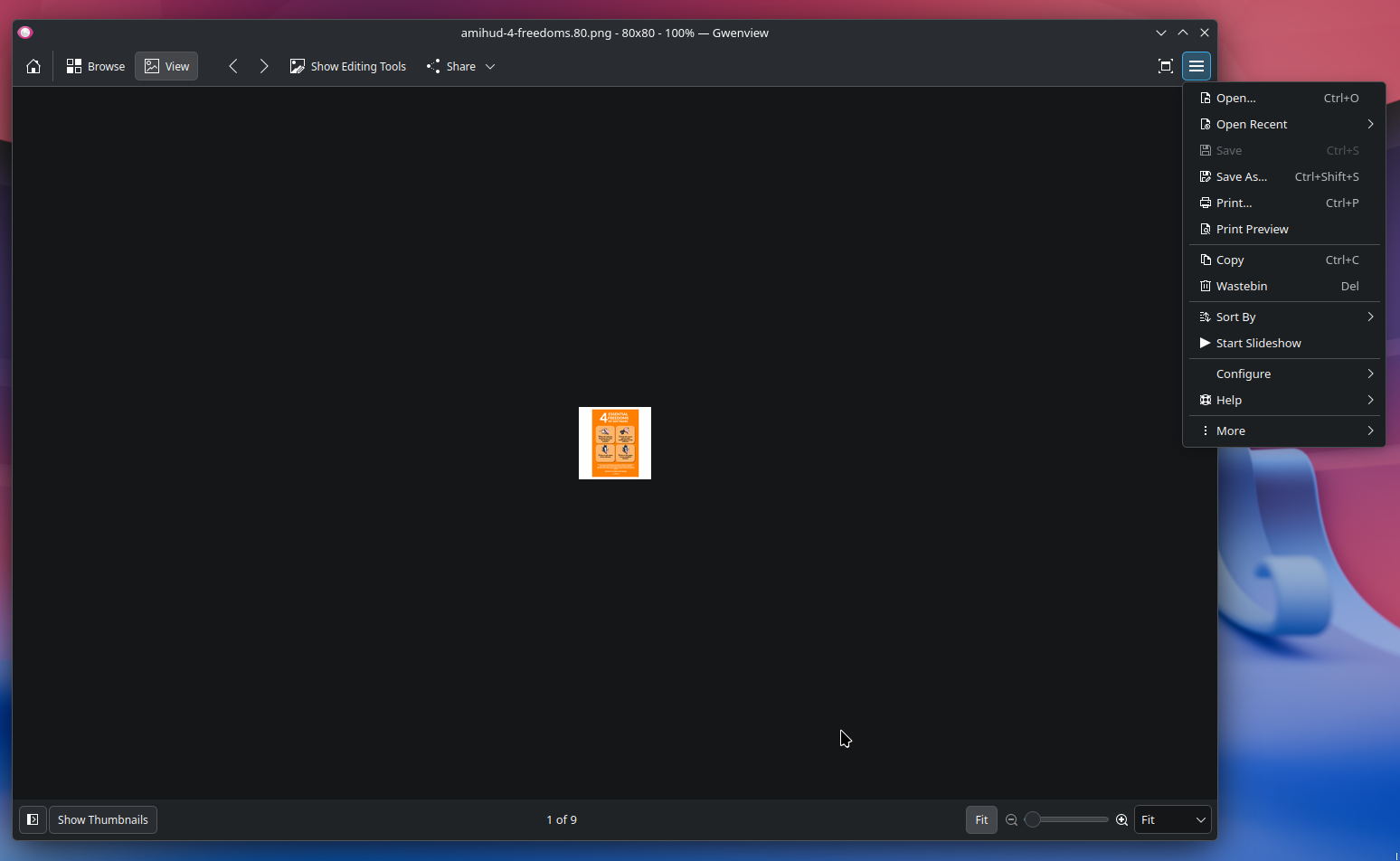
Task: Open Print Preview
Action: pyautogui.click(x=1284, y=229)
